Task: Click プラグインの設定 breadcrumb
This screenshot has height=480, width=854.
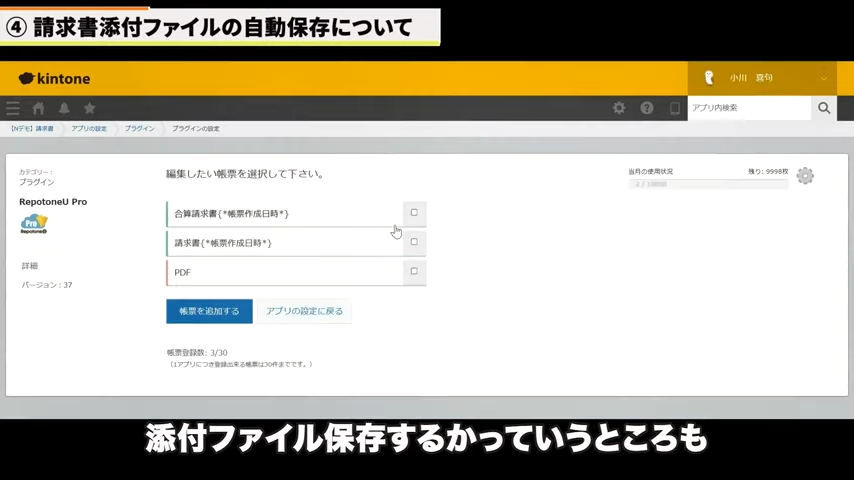Action: point(196,129)
